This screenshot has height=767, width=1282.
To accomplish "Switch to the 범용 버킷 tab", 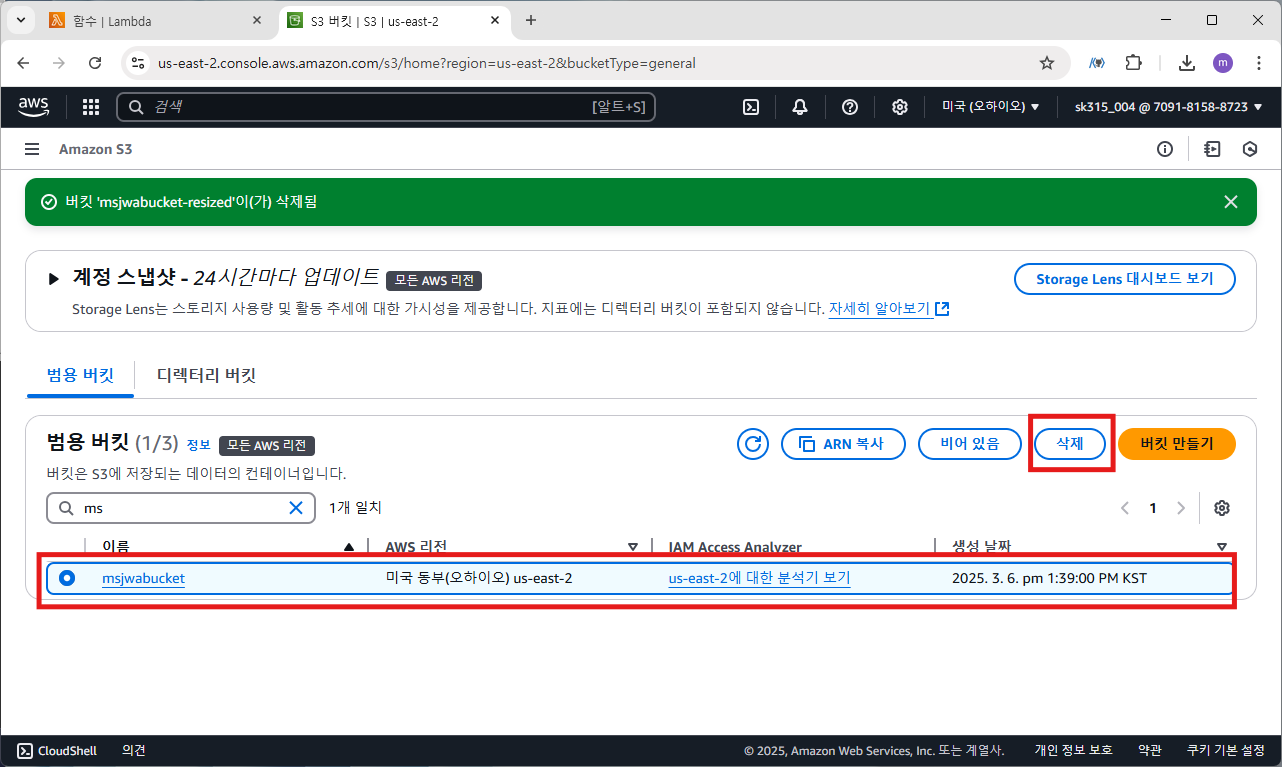I will pos(80,375).
